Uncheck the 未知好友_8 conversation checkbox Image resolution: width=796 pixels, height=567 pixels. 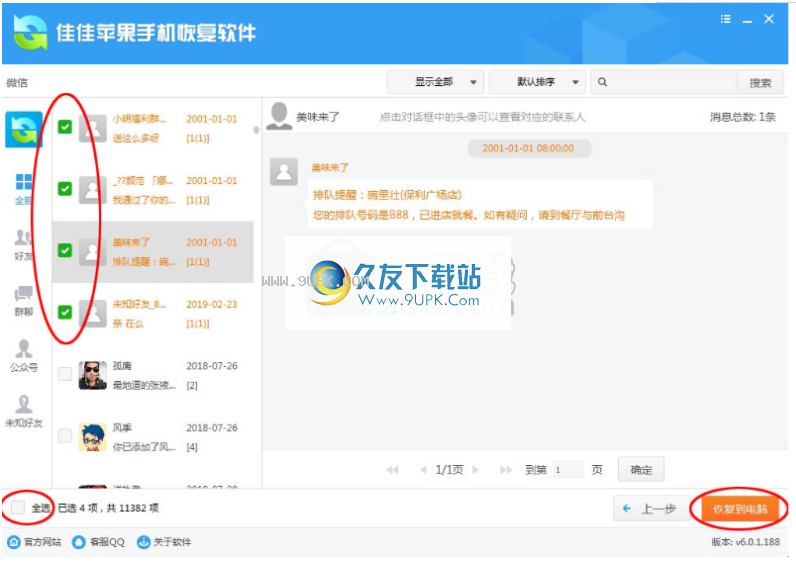tap(65, 312)
